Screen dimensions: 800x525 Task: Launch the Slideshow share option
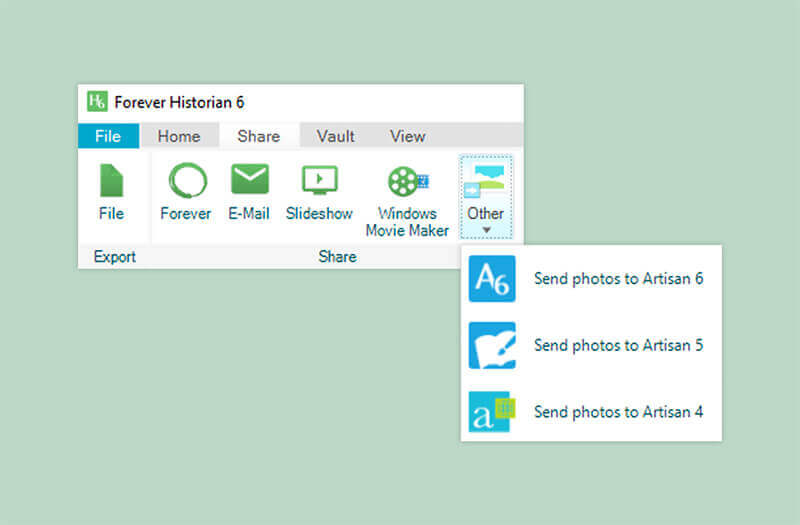pyautogui.click(x=319, y=192)
